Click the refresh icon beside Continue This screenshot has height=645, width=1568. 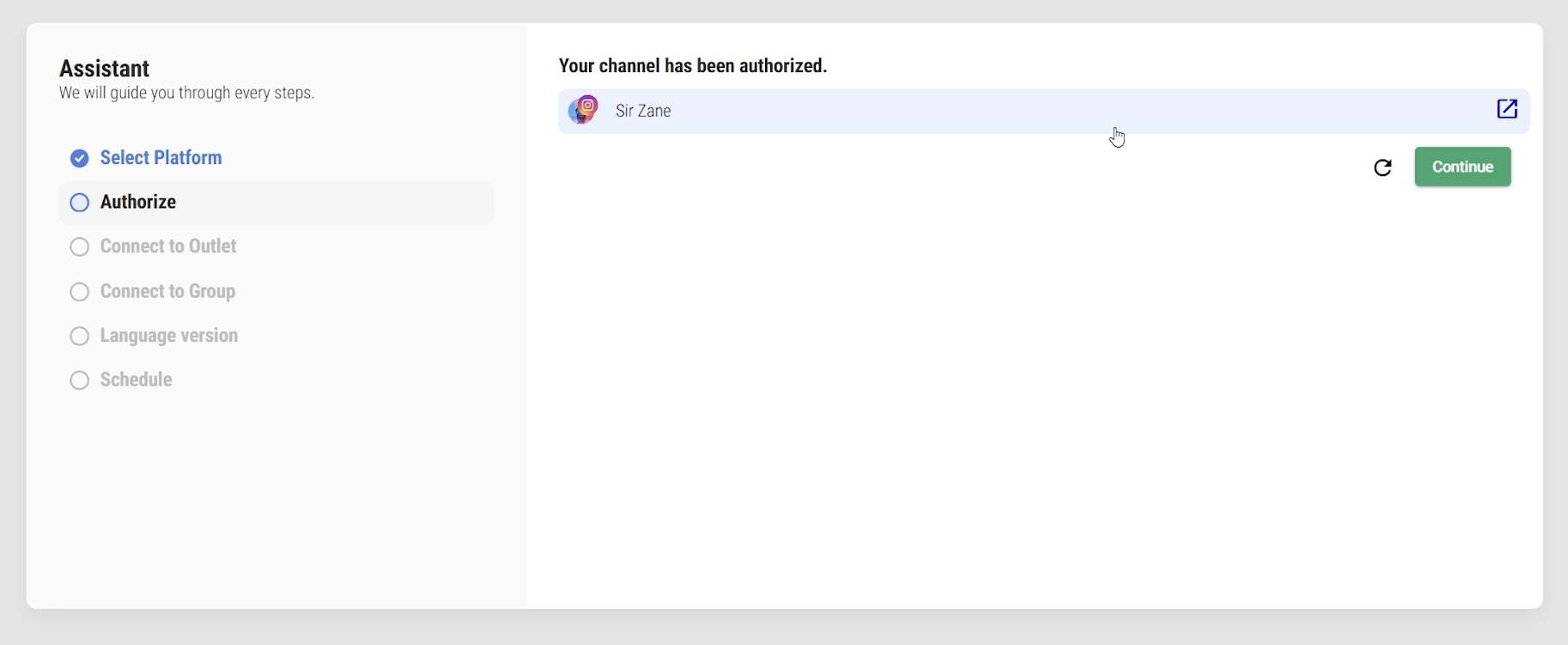click(1383, 167)
